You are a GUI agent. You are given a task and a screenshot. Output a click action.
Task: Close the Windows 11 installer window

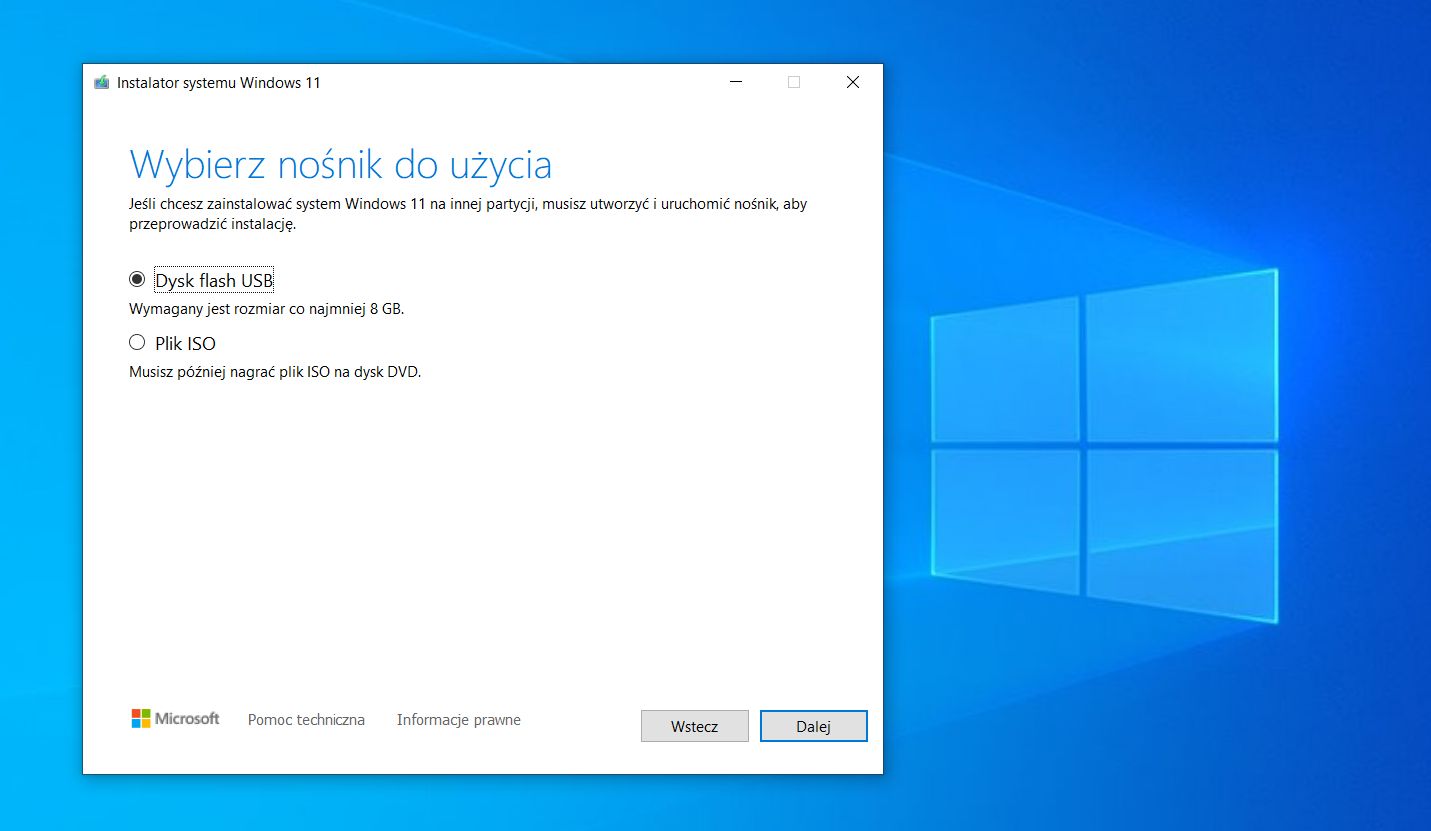(x=852, y=82)
